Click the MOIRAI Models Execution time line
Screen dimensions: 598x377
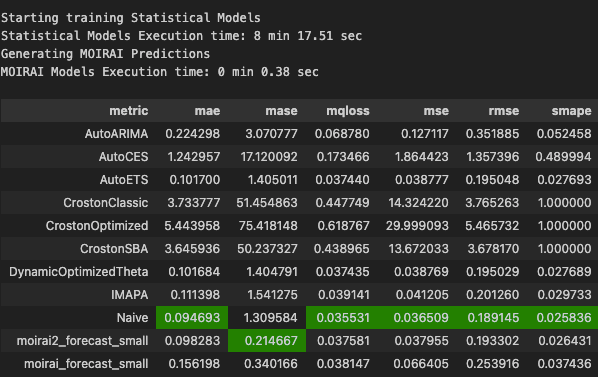click(159, 72)
